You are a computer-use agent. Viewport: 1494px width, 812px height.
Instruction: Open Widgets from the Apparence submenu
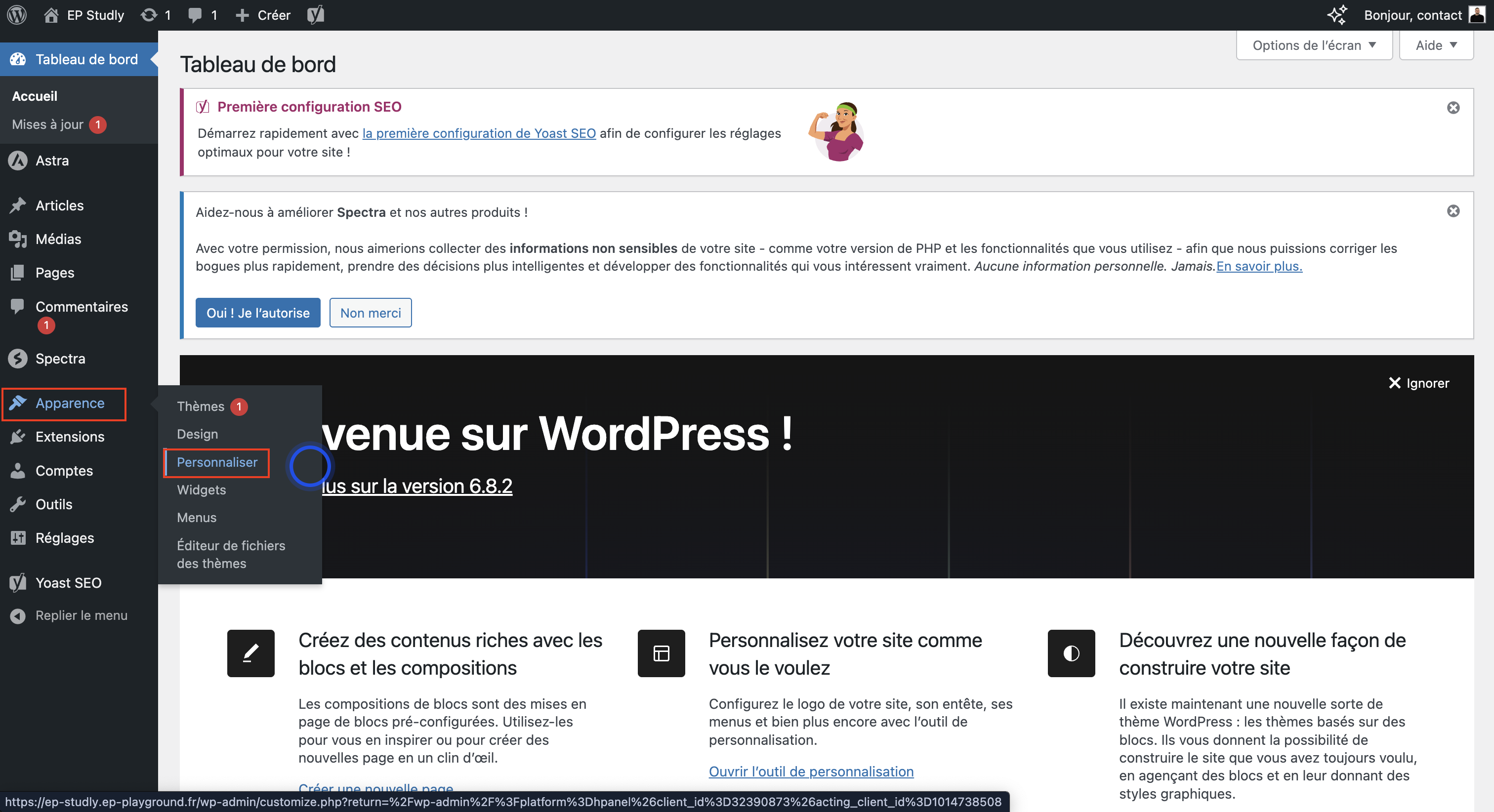pos(201,489)
